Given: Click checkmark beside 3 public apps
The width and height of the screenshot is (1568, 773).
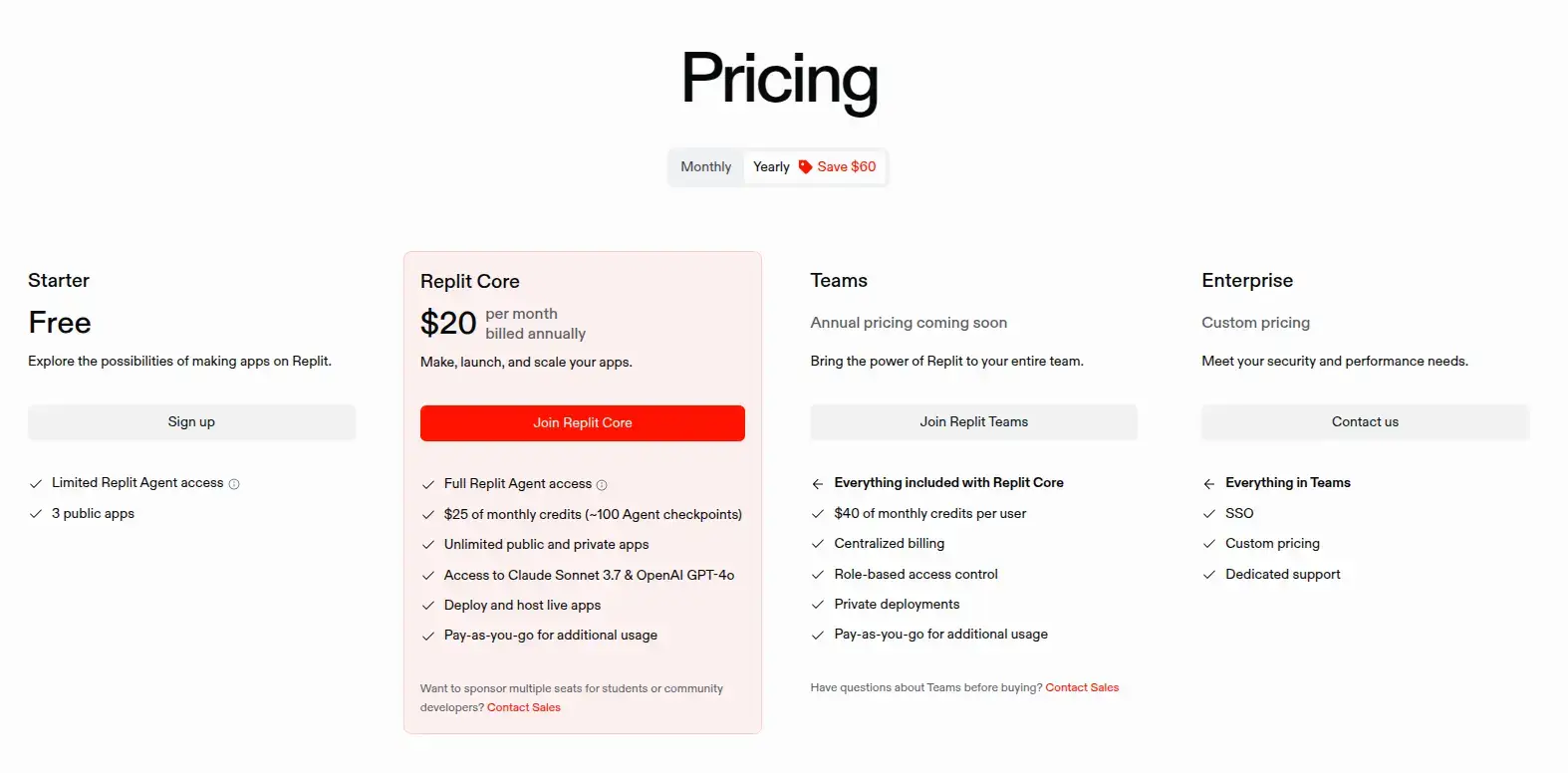Looking at the screenshot, I should point(36,514).
